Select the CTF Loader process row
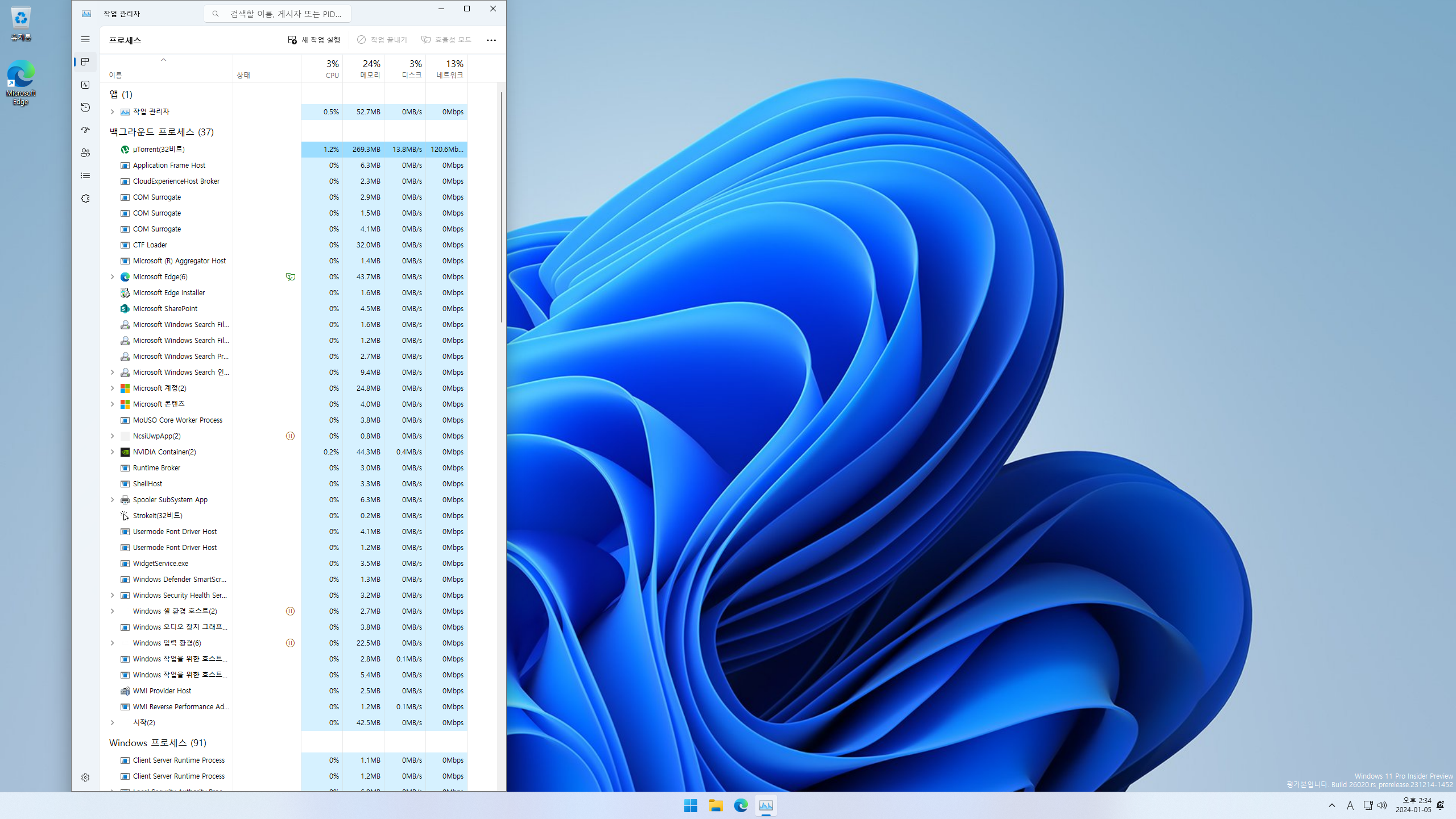This screenshot has width=1456, height=819. click(x=283, y=245)
